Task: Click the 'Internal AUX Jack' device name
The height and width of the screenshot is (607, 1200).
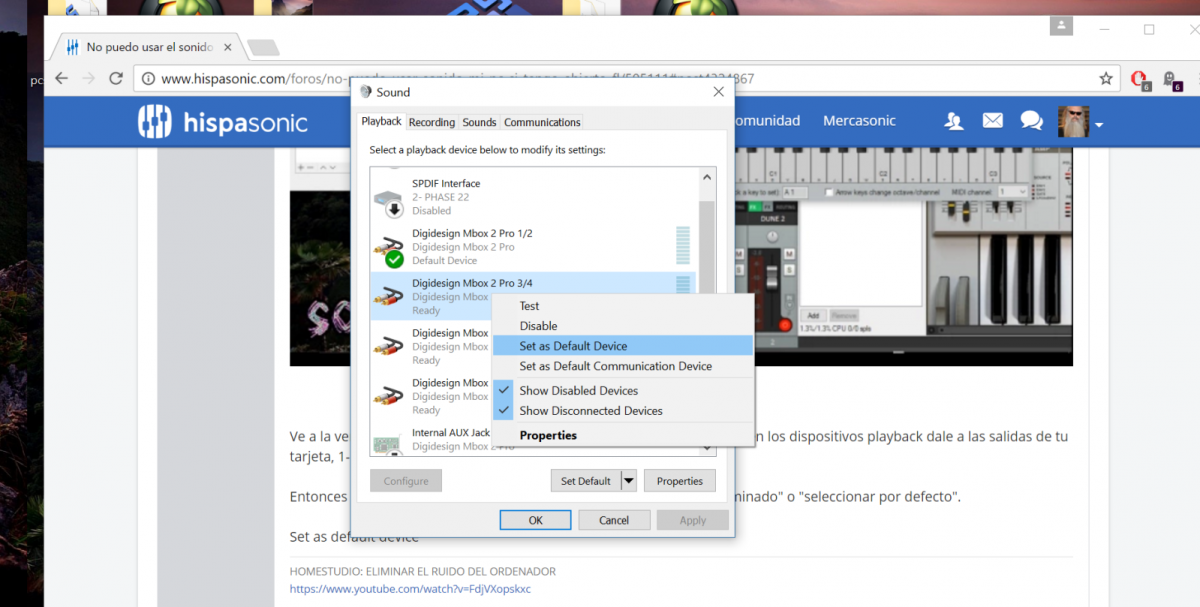Action: click(451, 433)
